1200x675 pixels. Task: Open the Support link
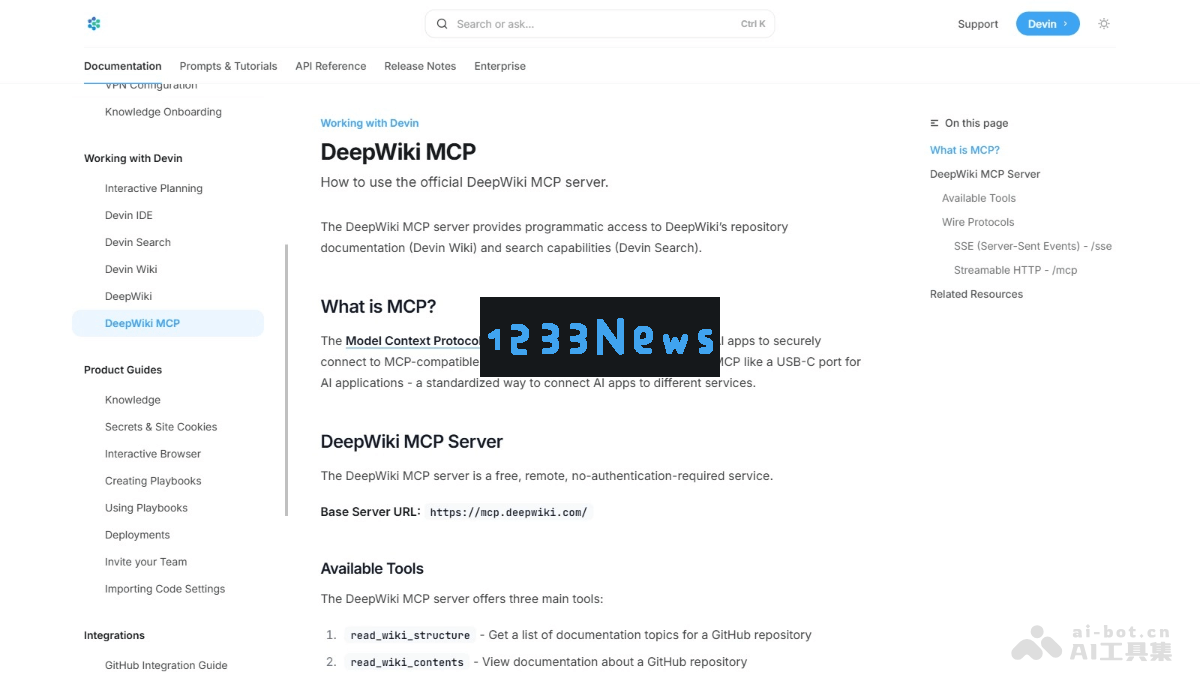click(x=978, y=24)
